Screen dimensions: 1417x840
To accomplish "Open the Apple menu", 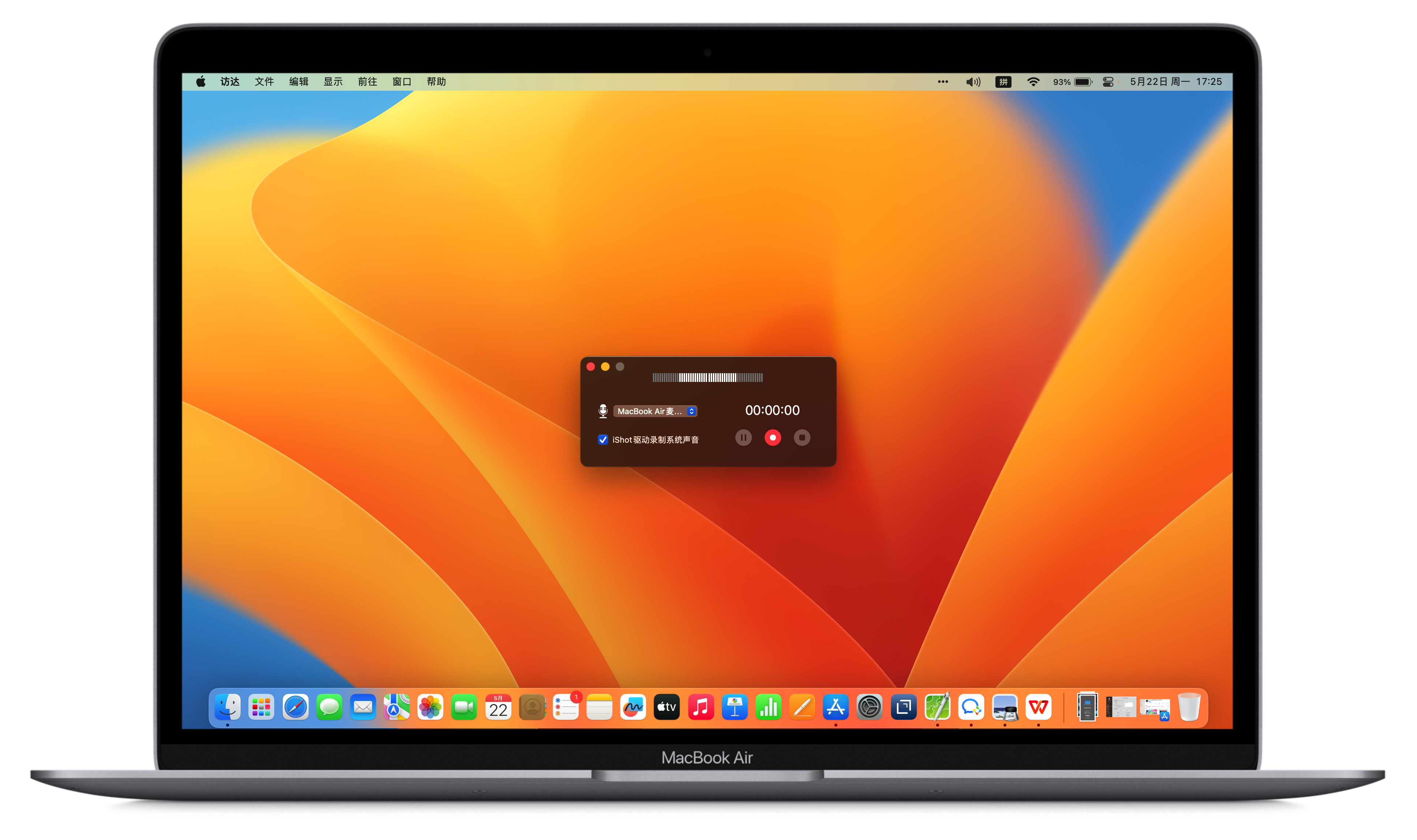I will click(x=201, y=82).
